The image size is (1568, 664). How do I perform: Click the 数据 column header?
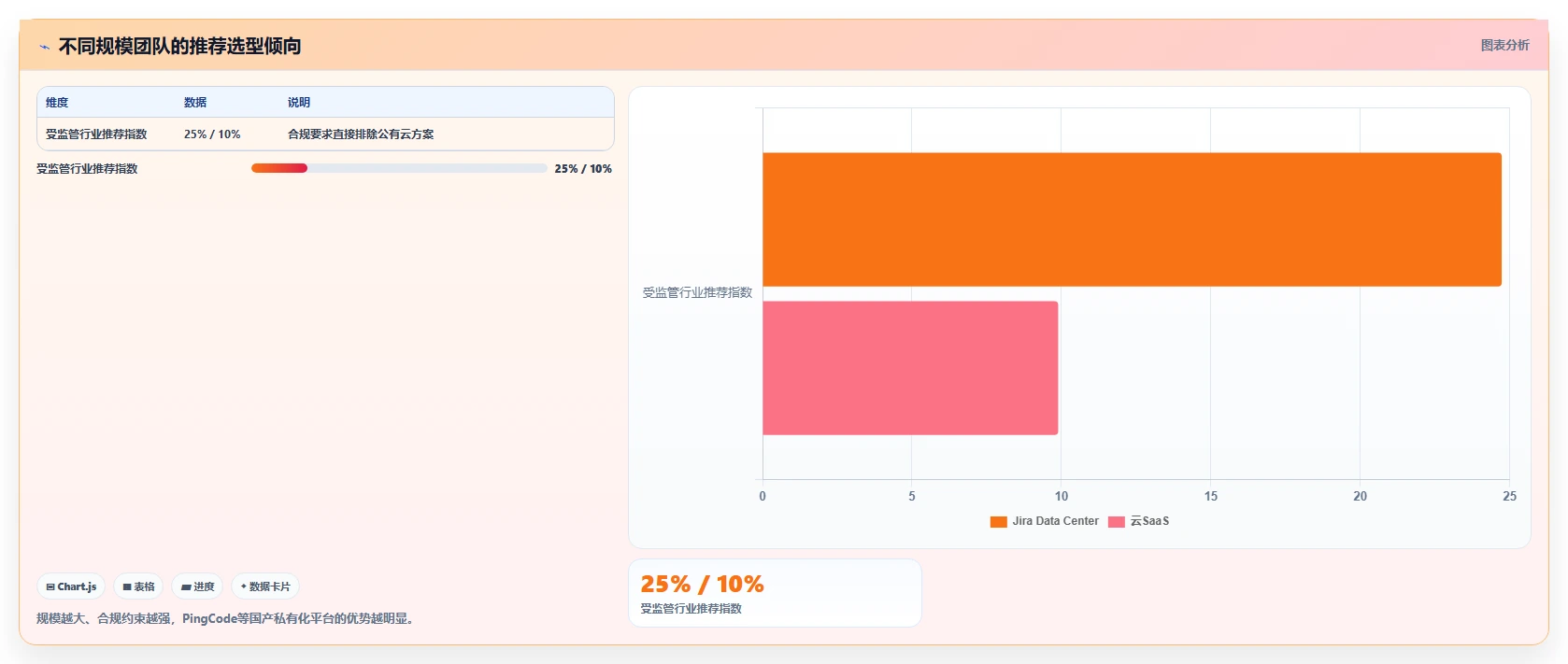pos(195,103)
